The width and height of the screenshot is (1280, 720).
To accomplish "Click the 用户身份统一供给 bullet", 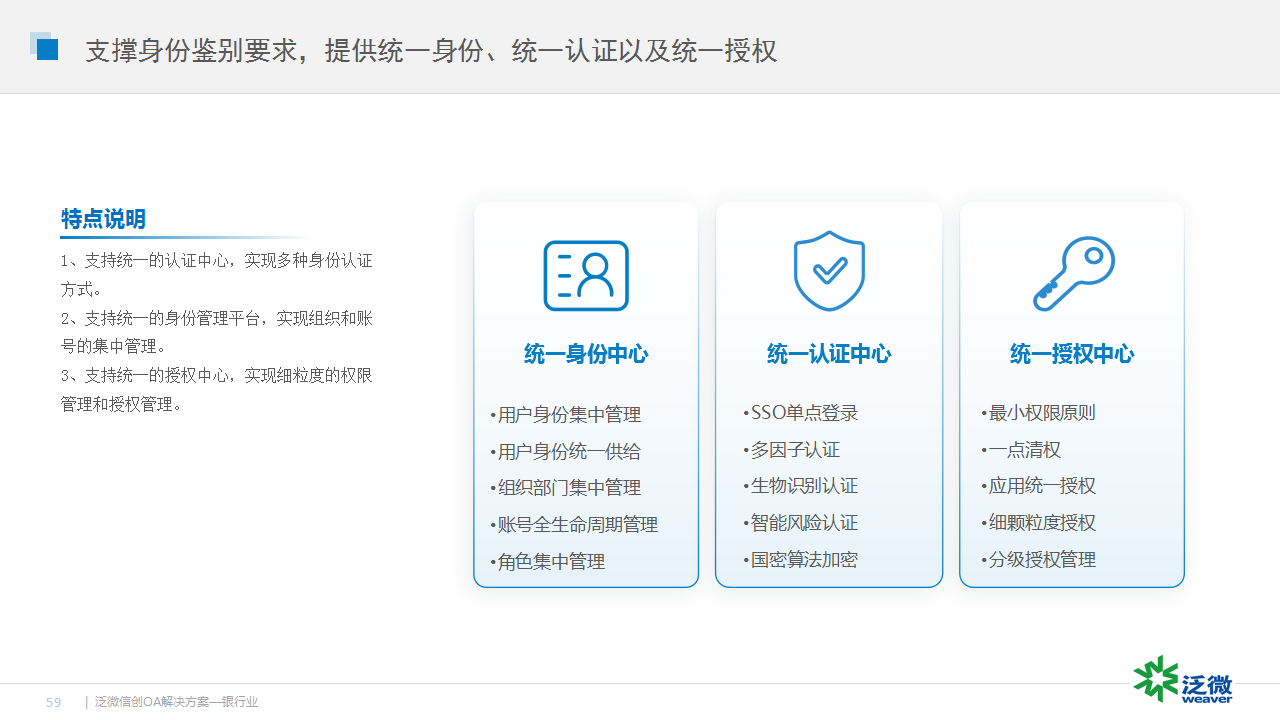I will tap(566, 452).
